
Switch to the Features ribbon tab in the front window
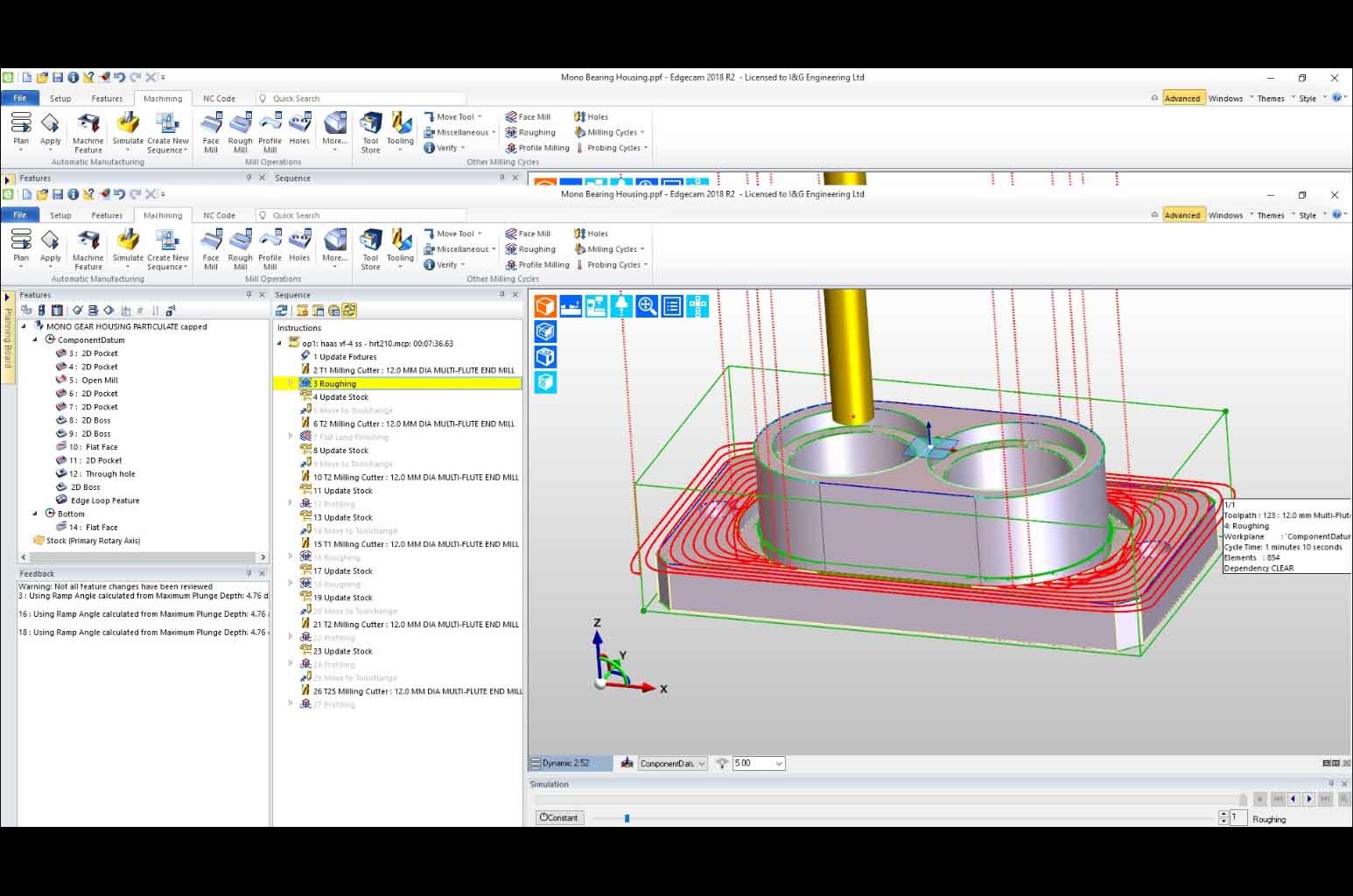107,215
